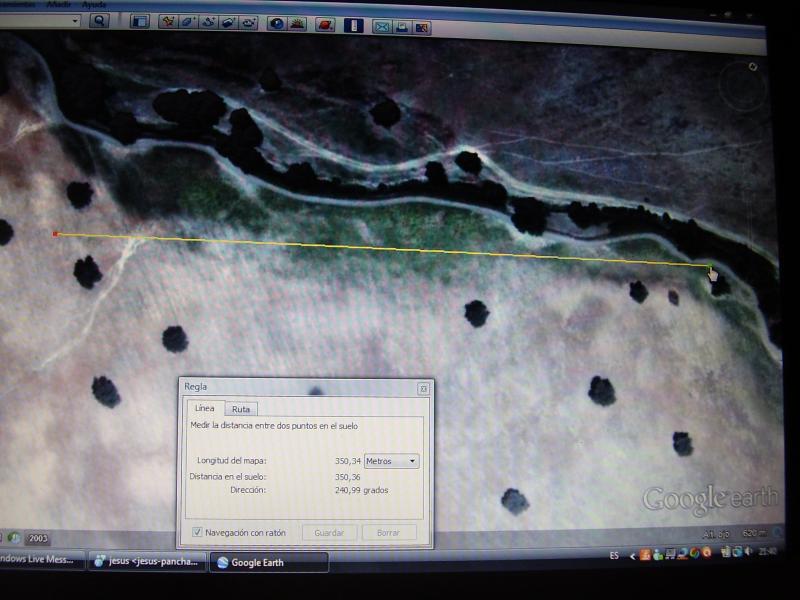Image resolution: width=800 pixels, height=600 pixels.
Task: Switch to the Ruta tab
Action: coord(241,409)
